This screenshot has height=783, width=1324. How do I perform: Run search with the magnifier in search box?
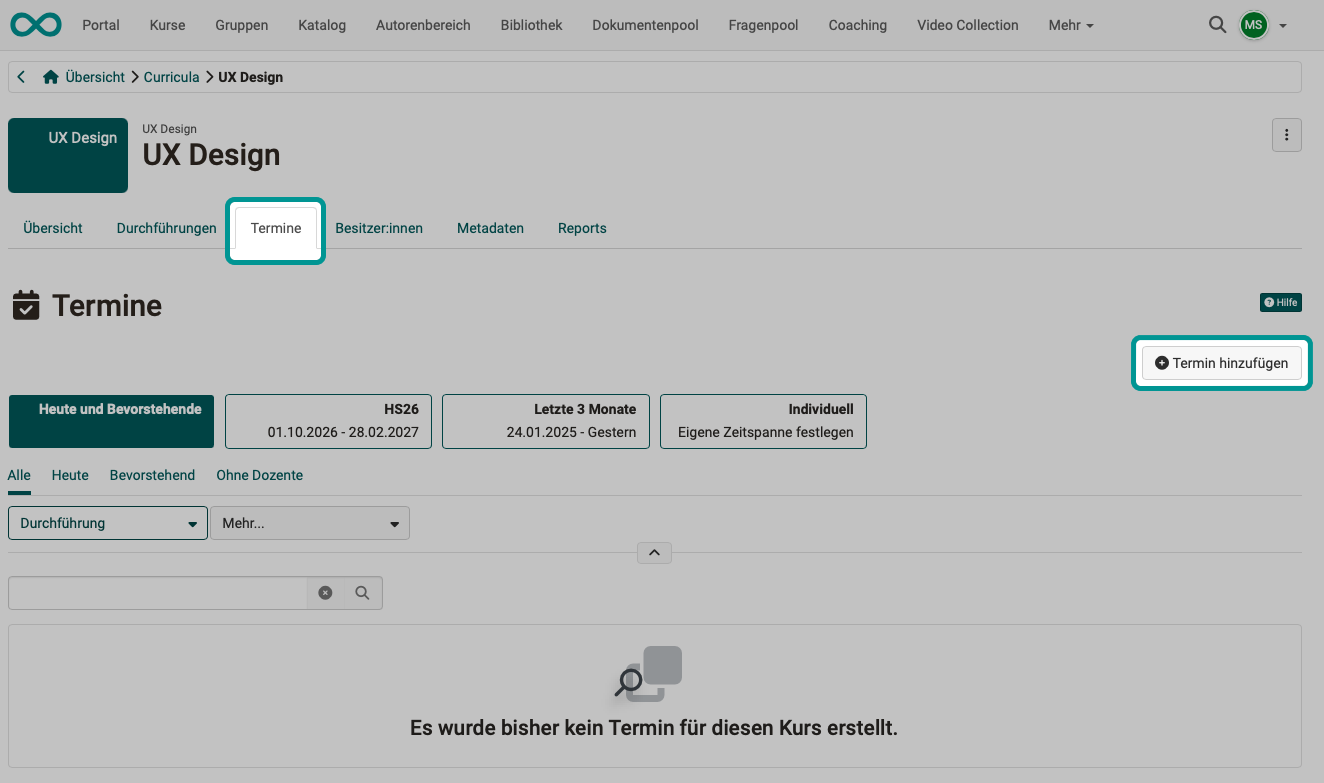pyautogui.click(x=362, y=592)
